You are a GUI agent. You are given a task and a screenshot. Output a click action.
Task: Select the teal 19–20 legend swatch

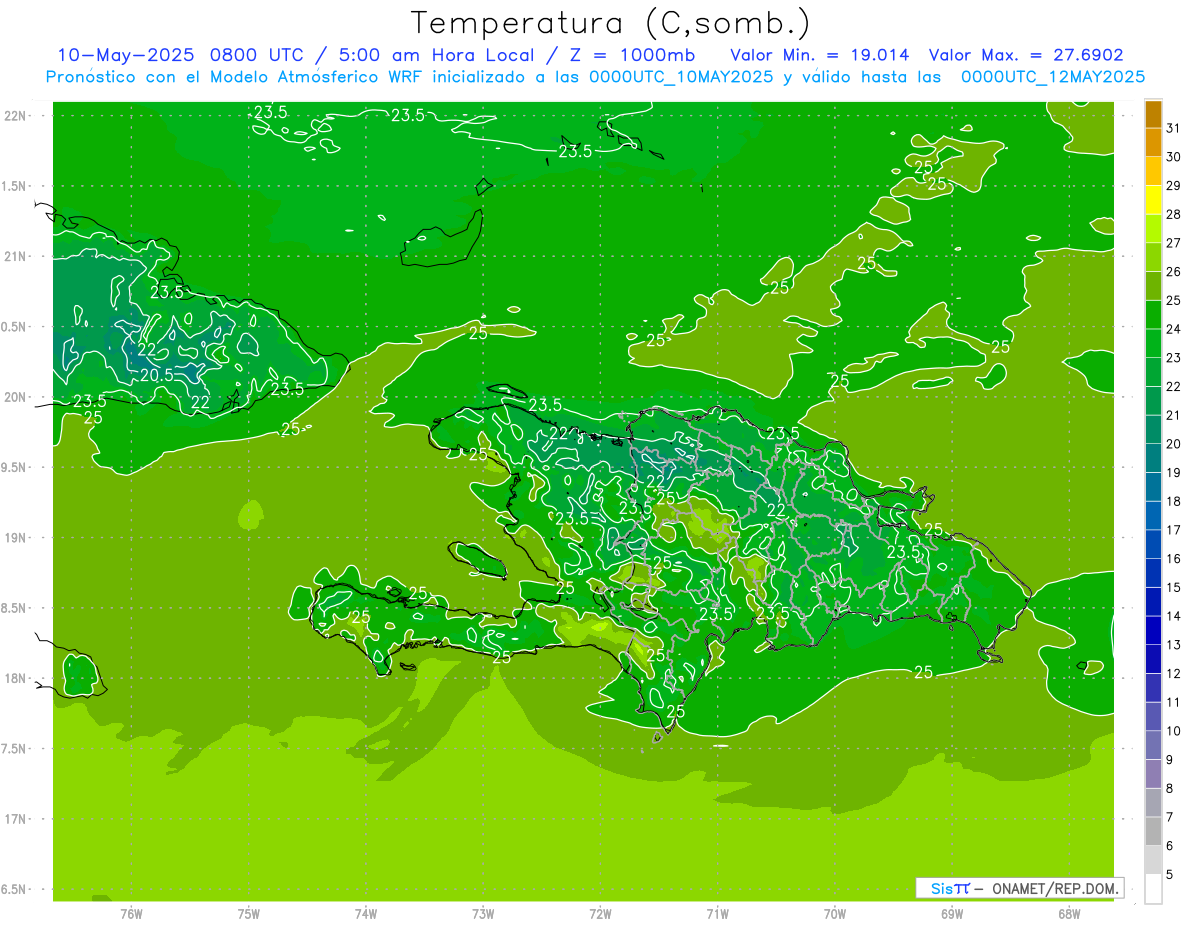pos(1153,458)
